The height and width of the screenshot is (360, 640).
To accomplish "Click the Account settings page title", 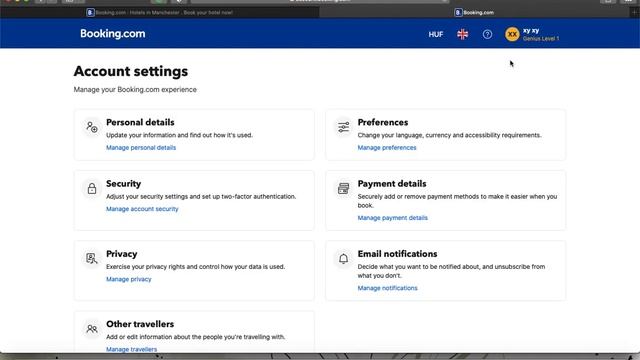I will tap(131, 71).
